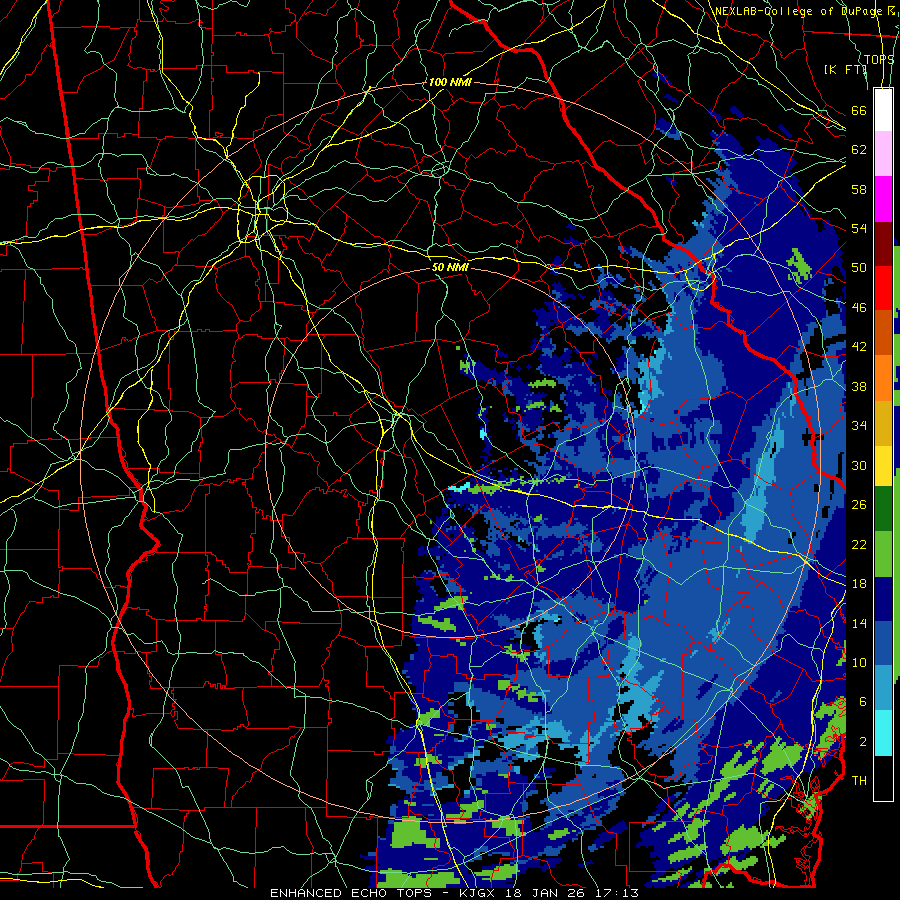This screenshot has height=900, width=900.
Task: Click the "TOPS" legend title
Action: tap(879, 59)
